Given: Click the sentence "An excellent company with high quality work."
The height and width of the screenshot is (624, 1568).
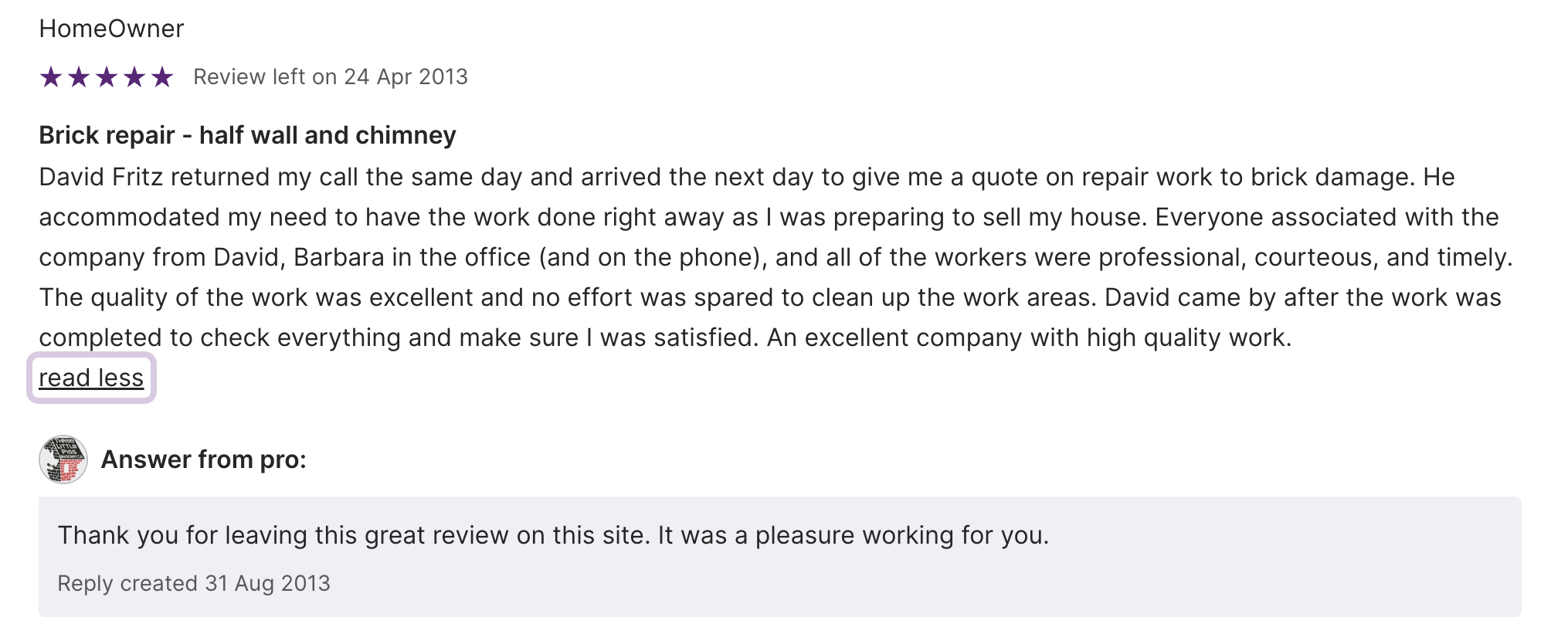Looking at the screenshot, I should coord(1029,337).
